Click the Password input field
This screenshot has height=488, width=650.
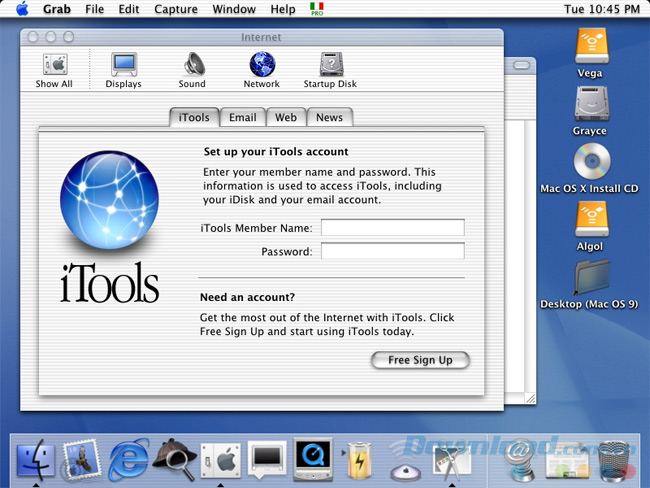pyautogui.click(x=392, y=251)
